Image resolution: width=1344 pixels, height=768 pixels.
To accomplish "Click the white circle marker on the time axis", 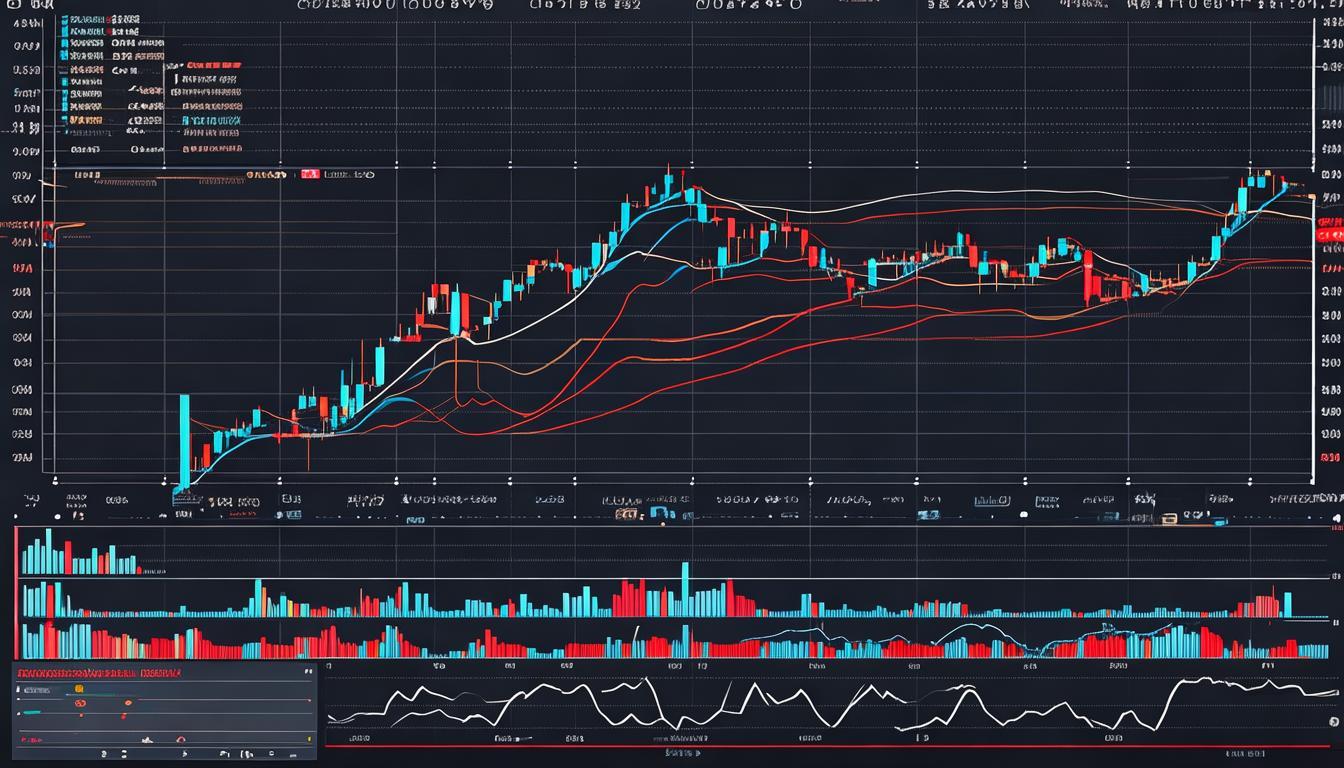I will (x=1023, y=513).
